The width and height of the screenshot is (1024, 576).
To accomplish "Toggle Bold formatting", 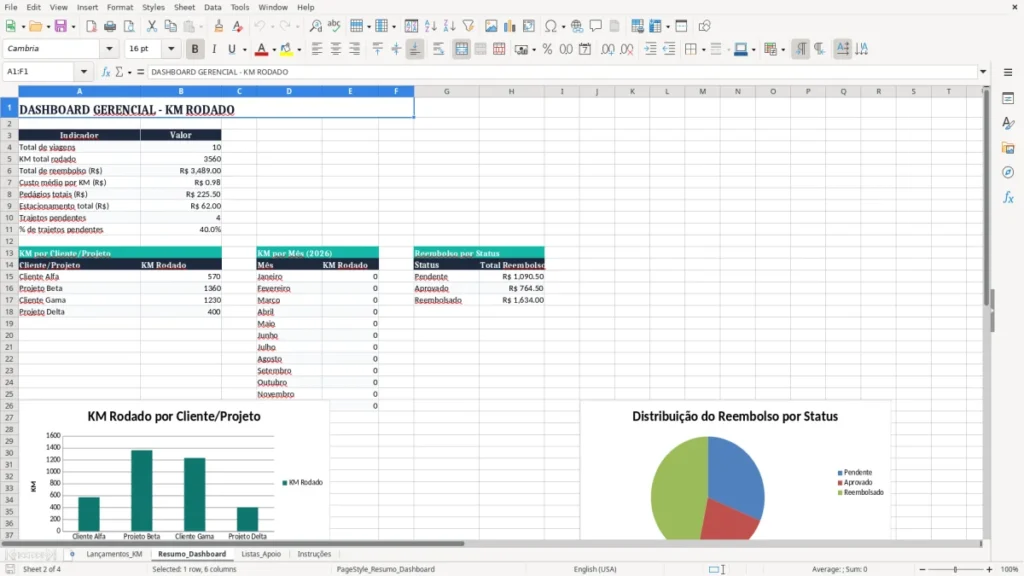I will pos(195,49).
